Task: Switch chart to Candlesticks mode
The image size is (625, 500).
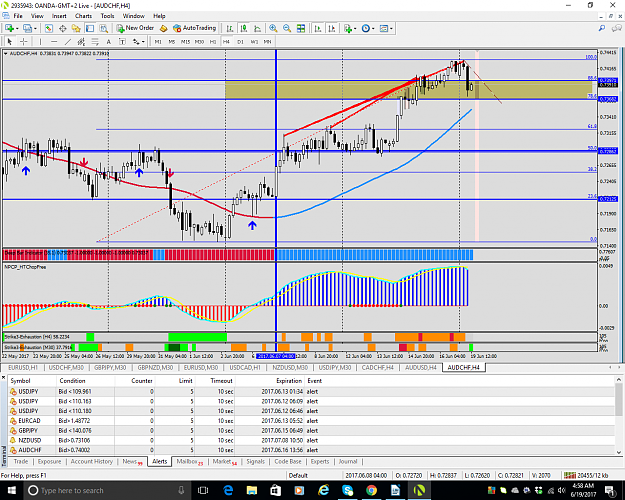Action: [x=244, y=28]
